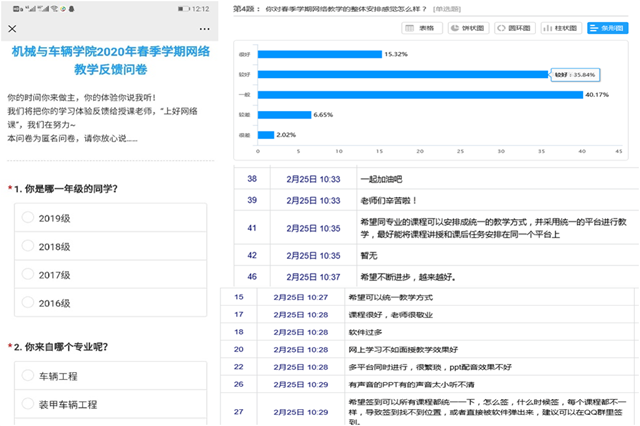The width and height of the screenshot is (640, 426).
Task: Switch to pie chart view (饼状图)
Action: click(469, 28)
